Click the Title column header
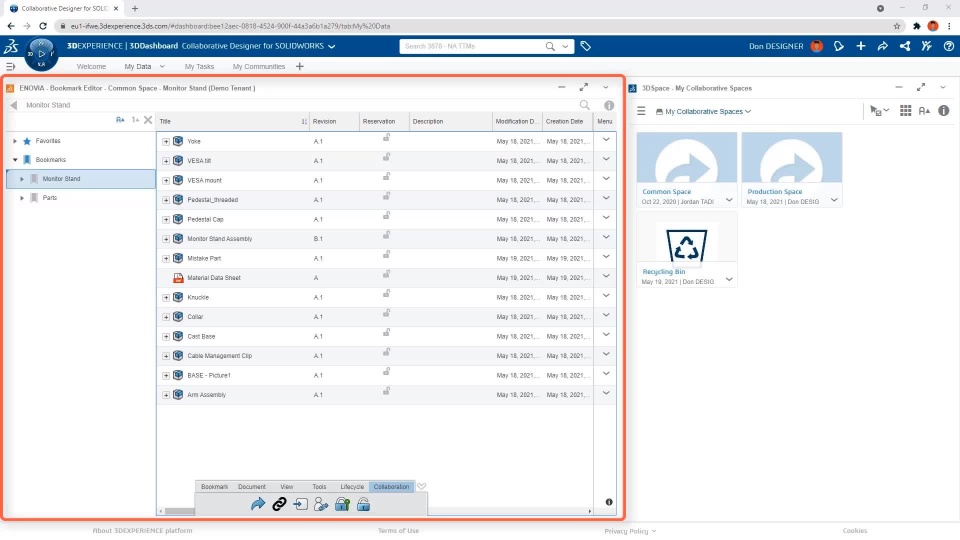960x540 pixels. [x=233, y=121]
